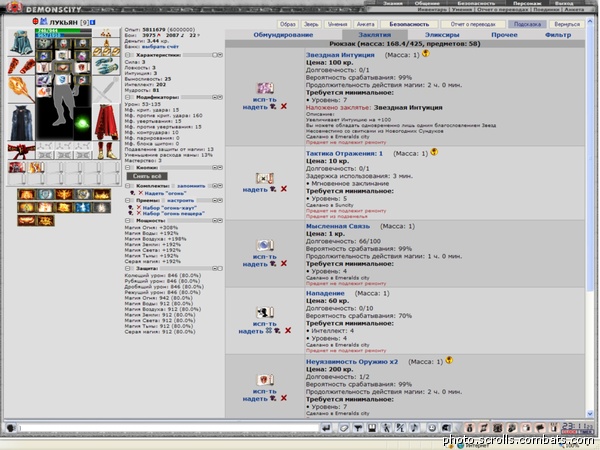
Task: Collapse the Мощность section
Action: [128, 221]
